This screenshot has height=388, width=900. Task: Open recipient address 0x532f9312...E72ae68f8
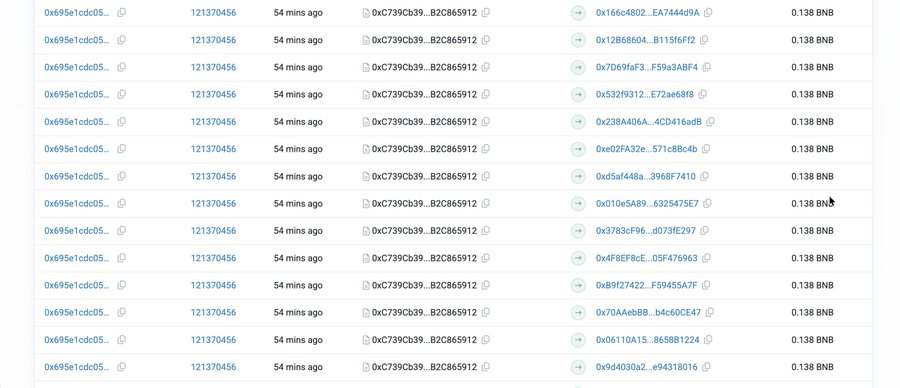tap(645, 94)
